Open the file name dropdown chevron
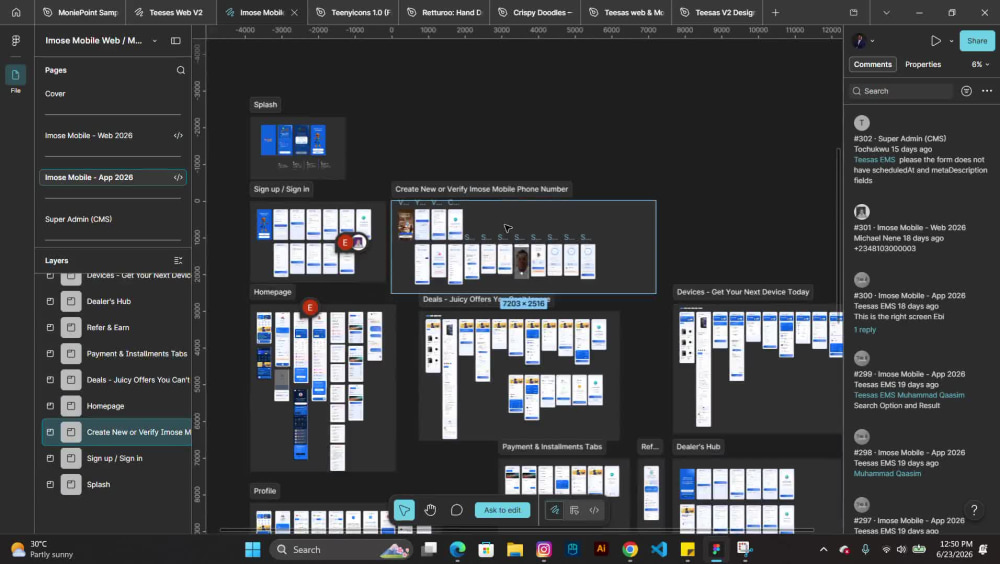The width and height of the screenshot is (1000, 564). 154,41
